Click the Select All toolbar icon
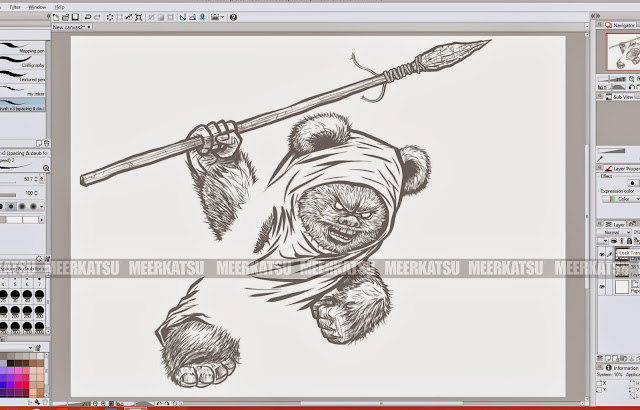 [x=151, y=17]
